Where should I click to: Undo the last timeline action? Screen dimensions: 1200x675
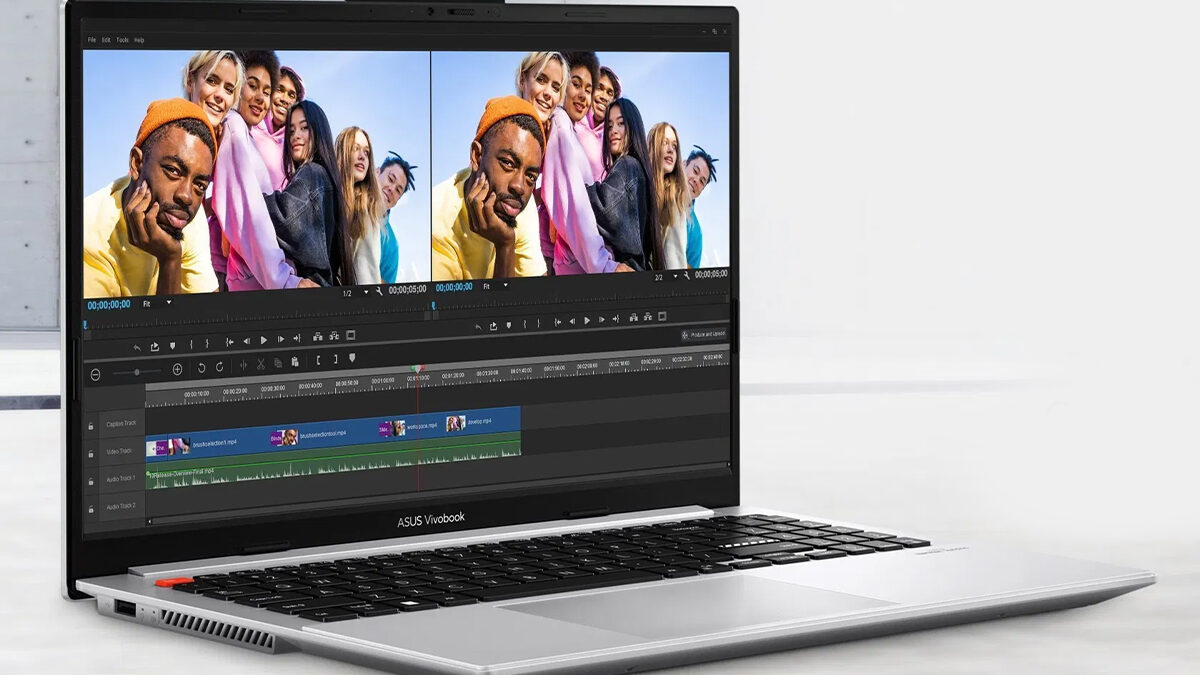pyautogui.click(x=201, y=368)
